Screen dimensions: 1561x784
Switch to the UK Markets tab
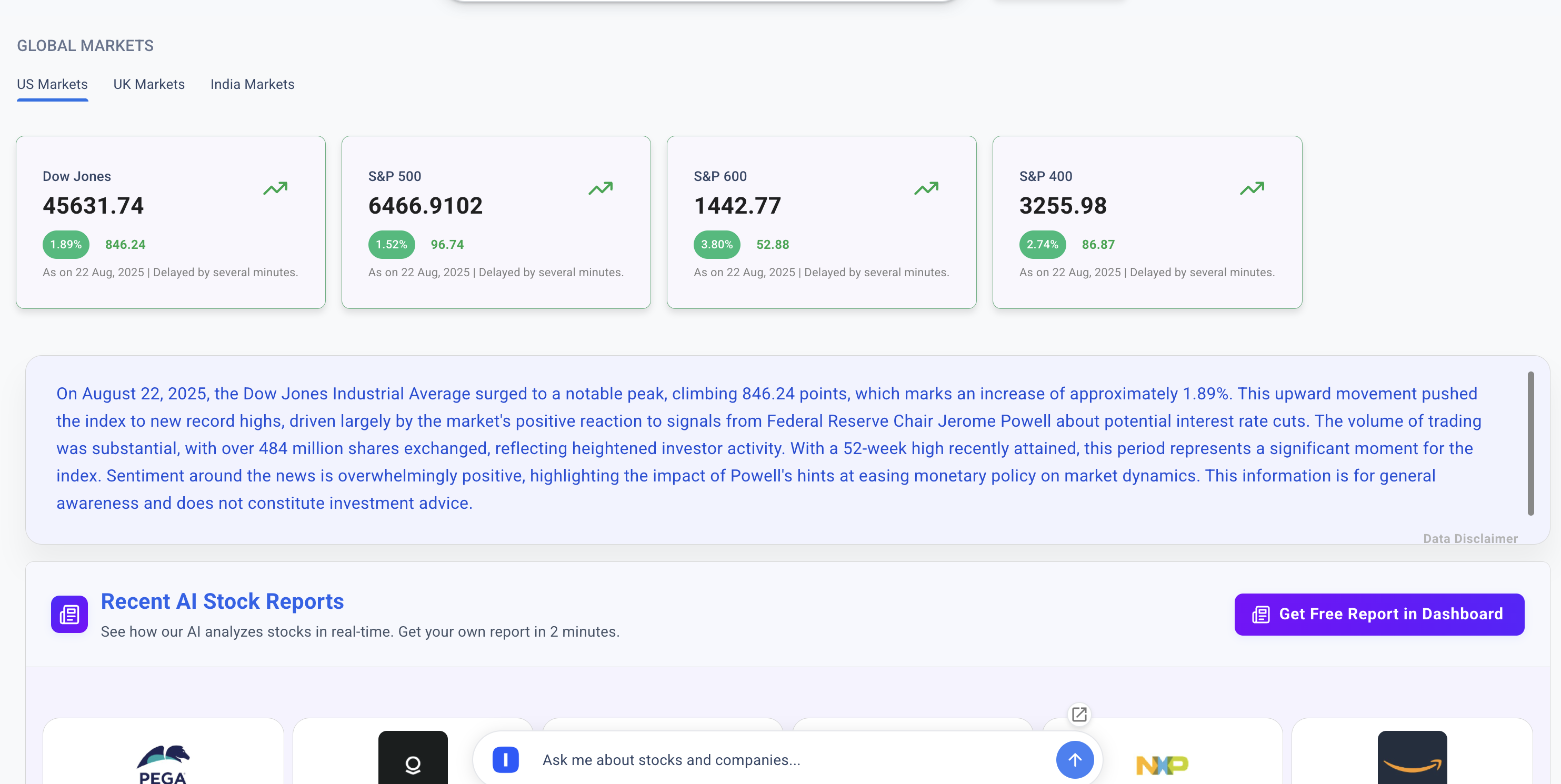click(x=148, y=84)
